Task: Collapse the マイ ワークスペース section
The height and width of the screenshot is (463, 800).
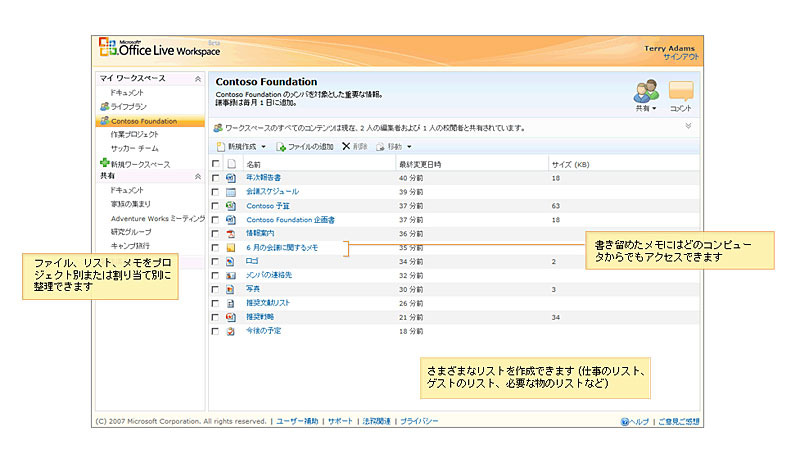Action: tap(197, 79)
